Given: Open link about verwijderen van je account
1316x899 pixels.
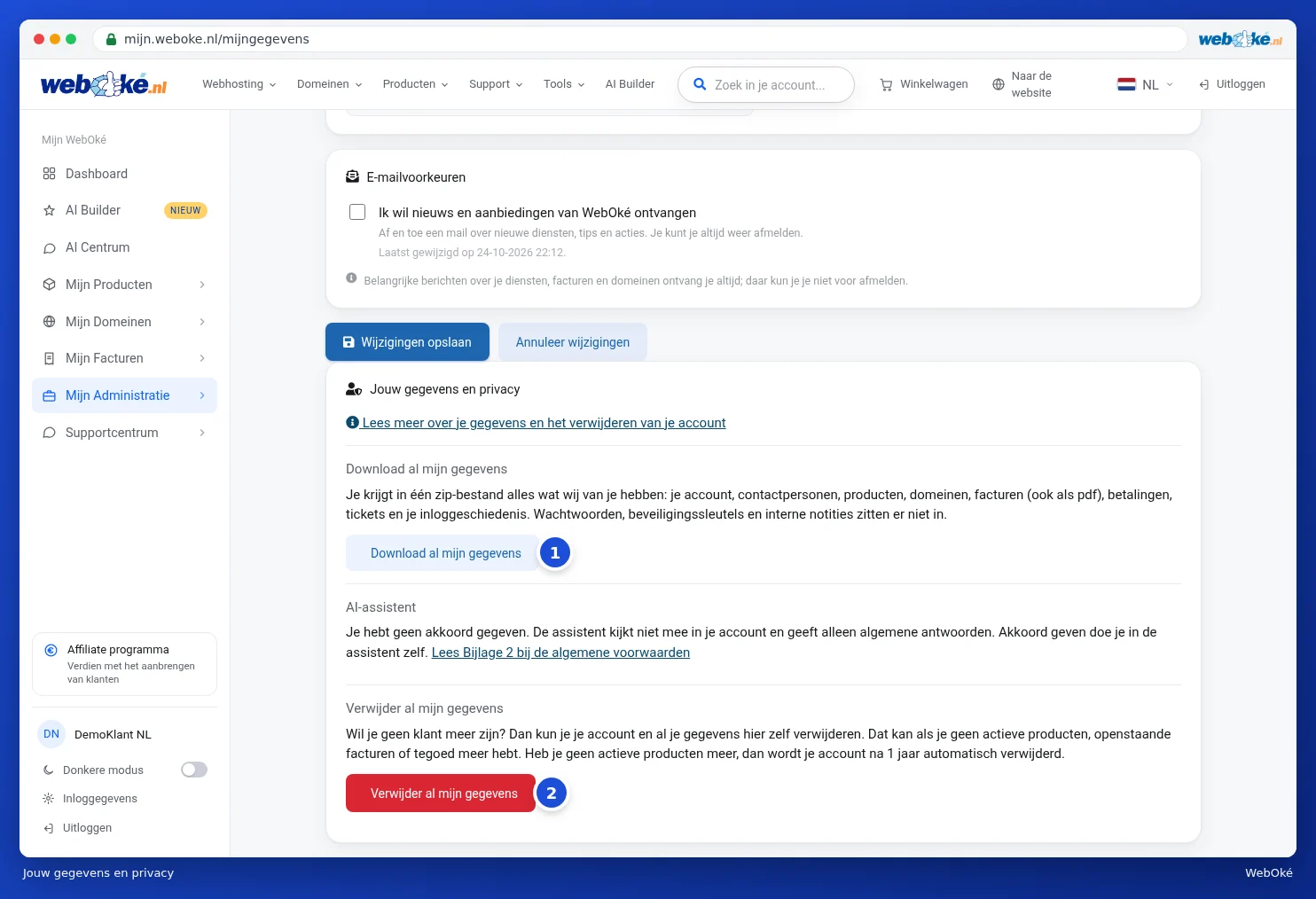Looking at the screenshot, I should [x=536, y=423].
